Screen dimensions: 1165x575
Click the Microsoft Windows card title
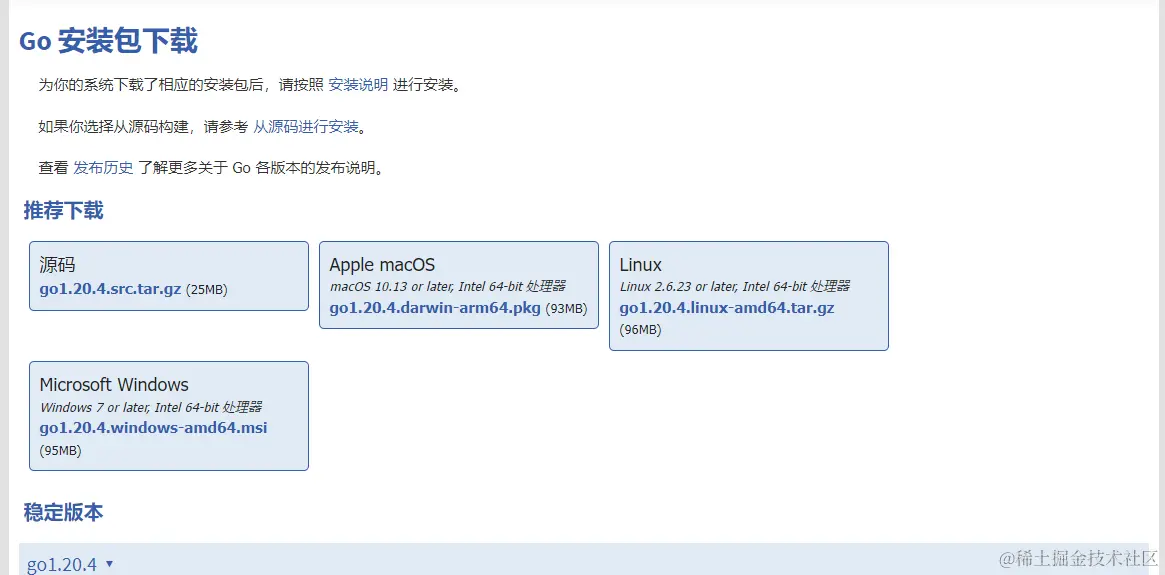click(114, 385)
